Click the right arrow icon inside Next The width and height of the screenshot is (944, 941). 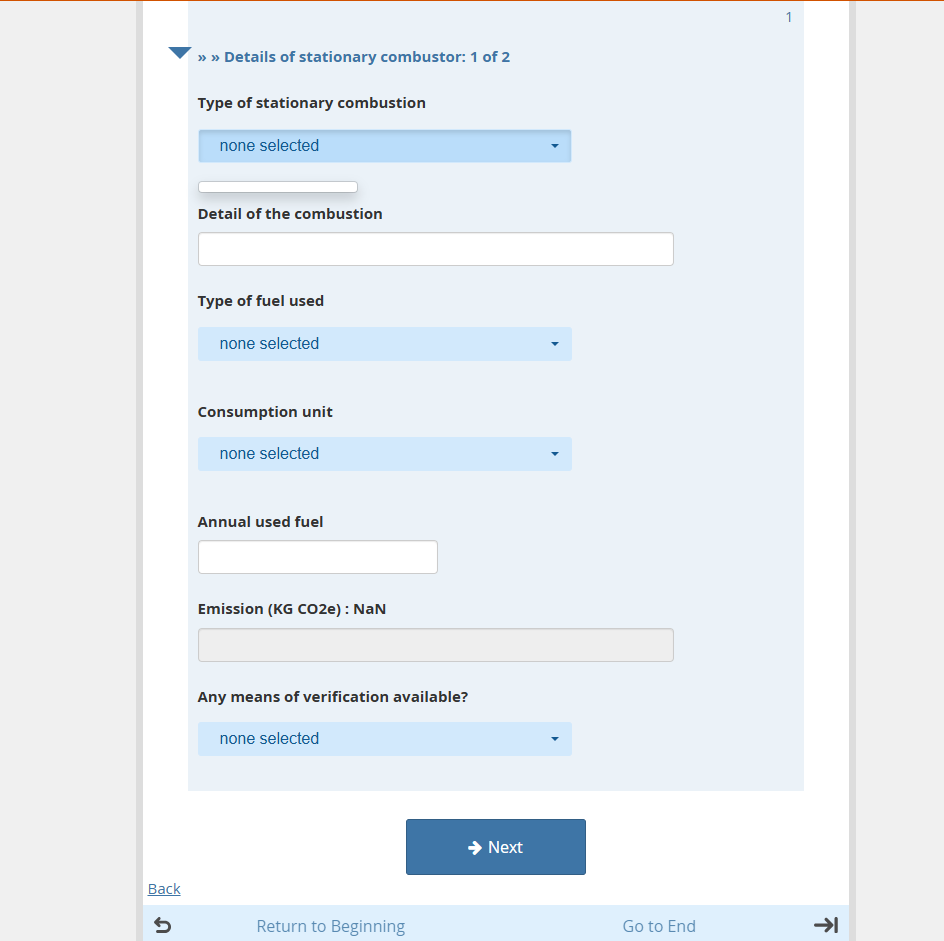(x=475, y=848)
